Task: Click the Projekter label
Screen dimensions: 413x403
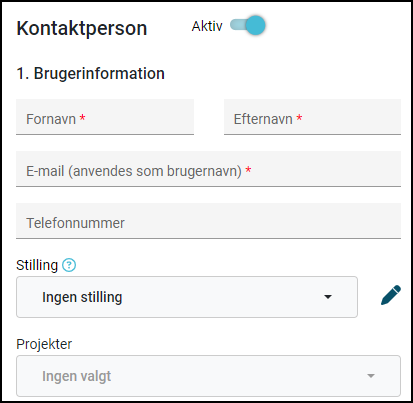Action: 44,344
